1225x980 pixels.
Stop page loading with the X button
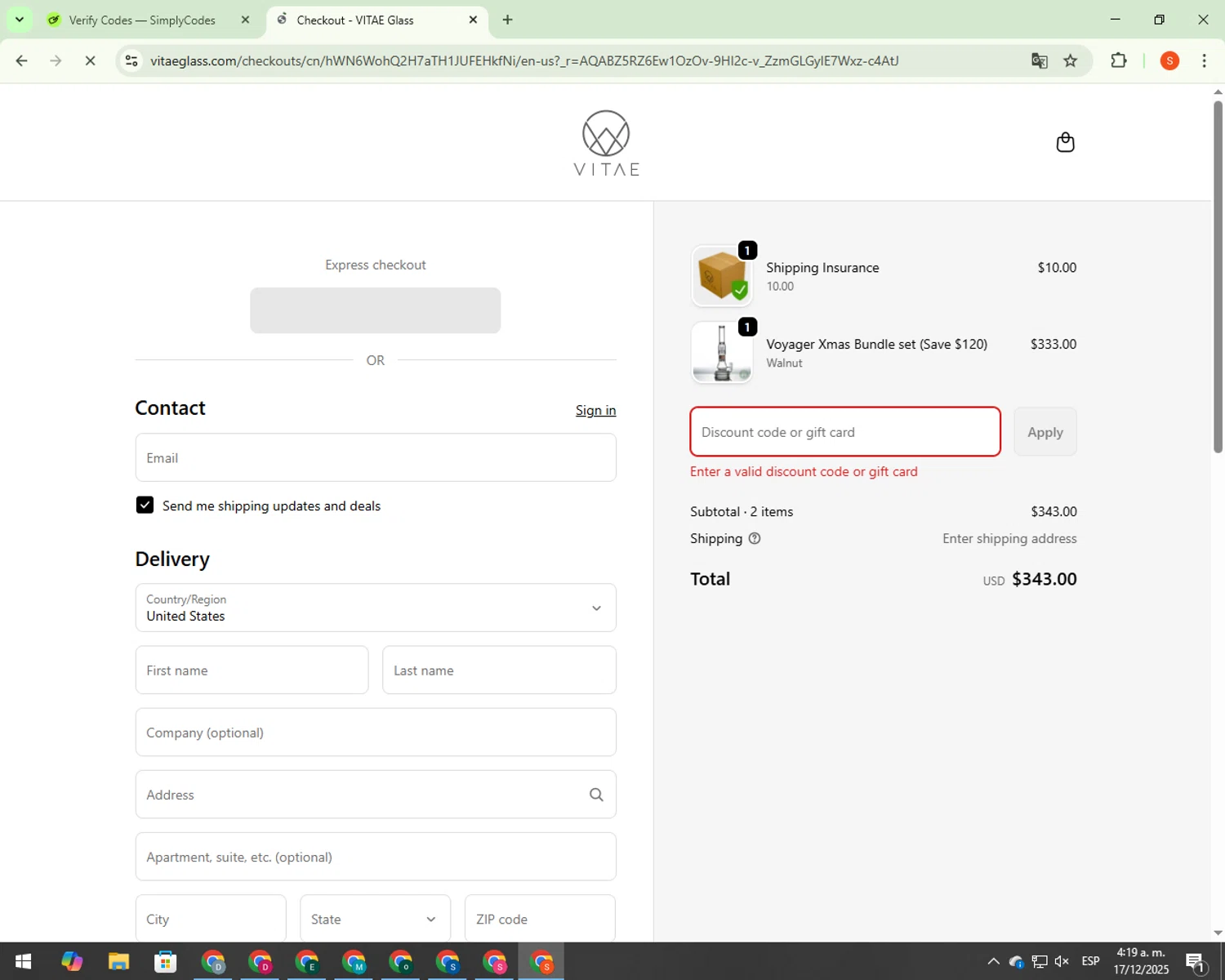pyautogui.click(x=90, y=60)
